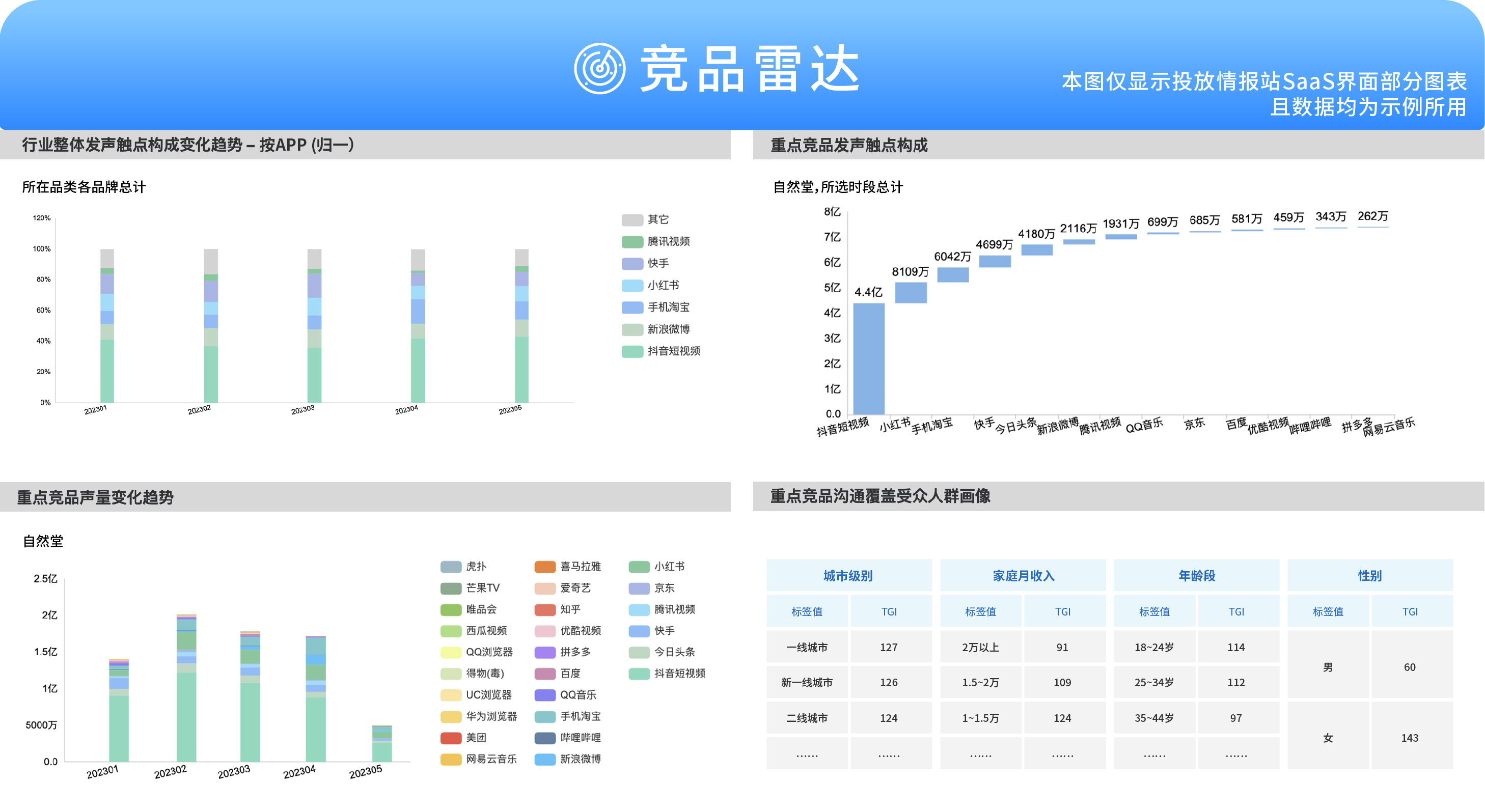The image size is (1485, 812).
Task: Click the 标签值 header under 性别
Action: (x=1328, y=611)
